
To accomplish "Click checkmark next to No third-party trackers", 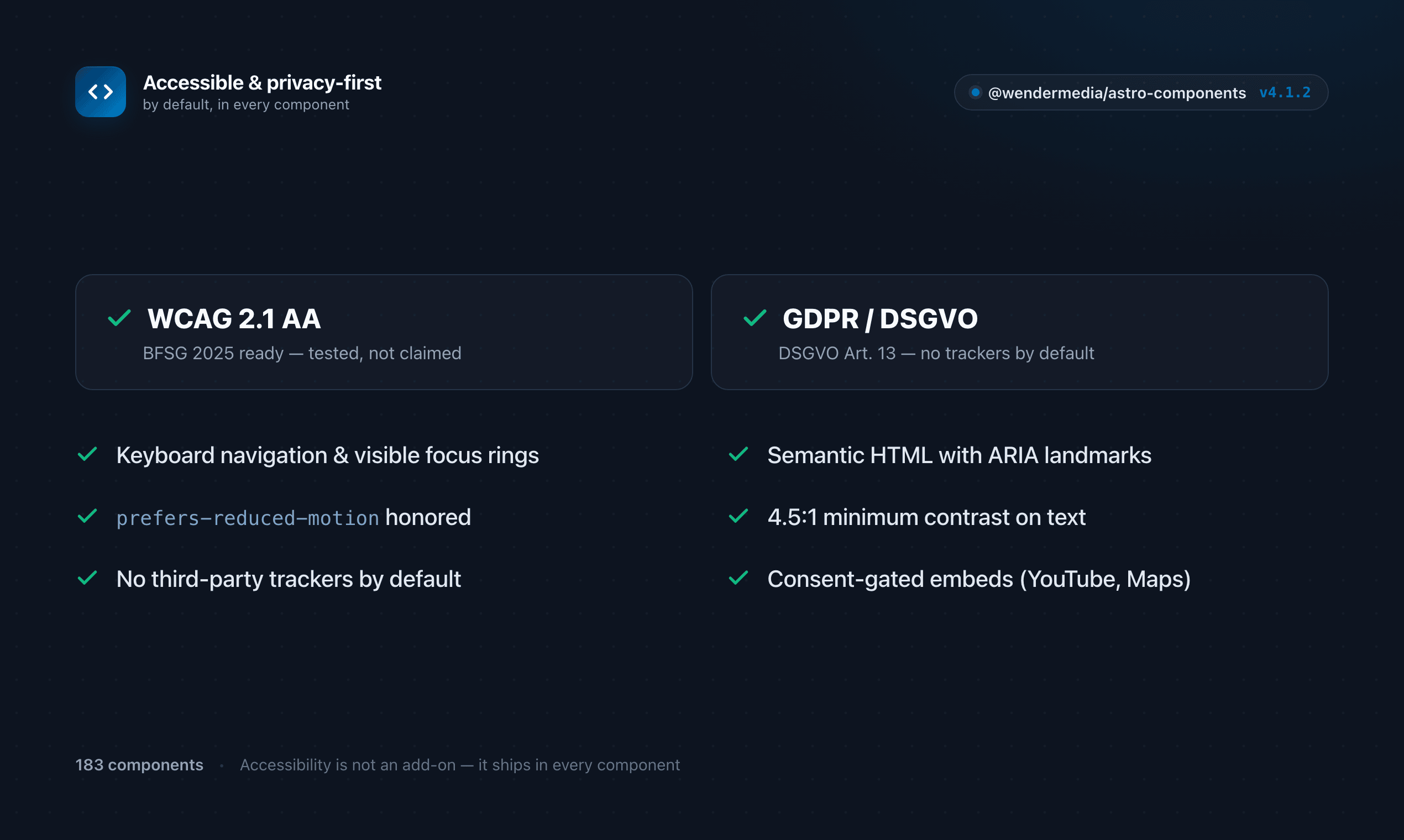I will (88, 577).
